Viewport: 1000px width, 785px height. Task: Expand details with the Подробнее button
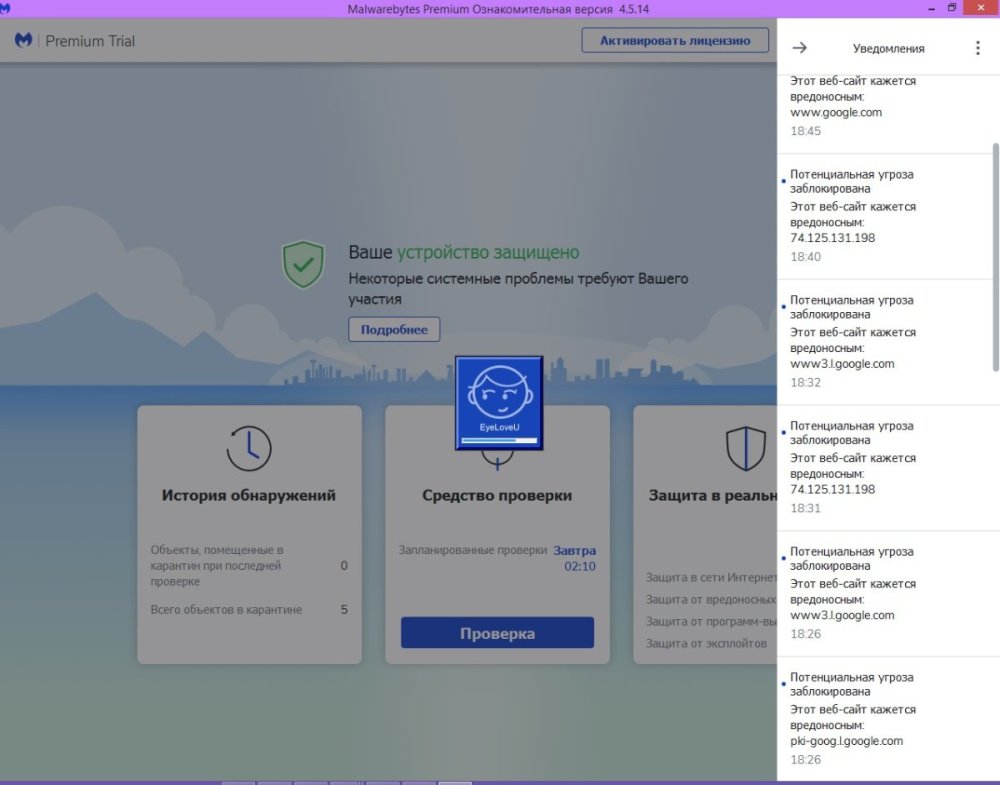393,329
